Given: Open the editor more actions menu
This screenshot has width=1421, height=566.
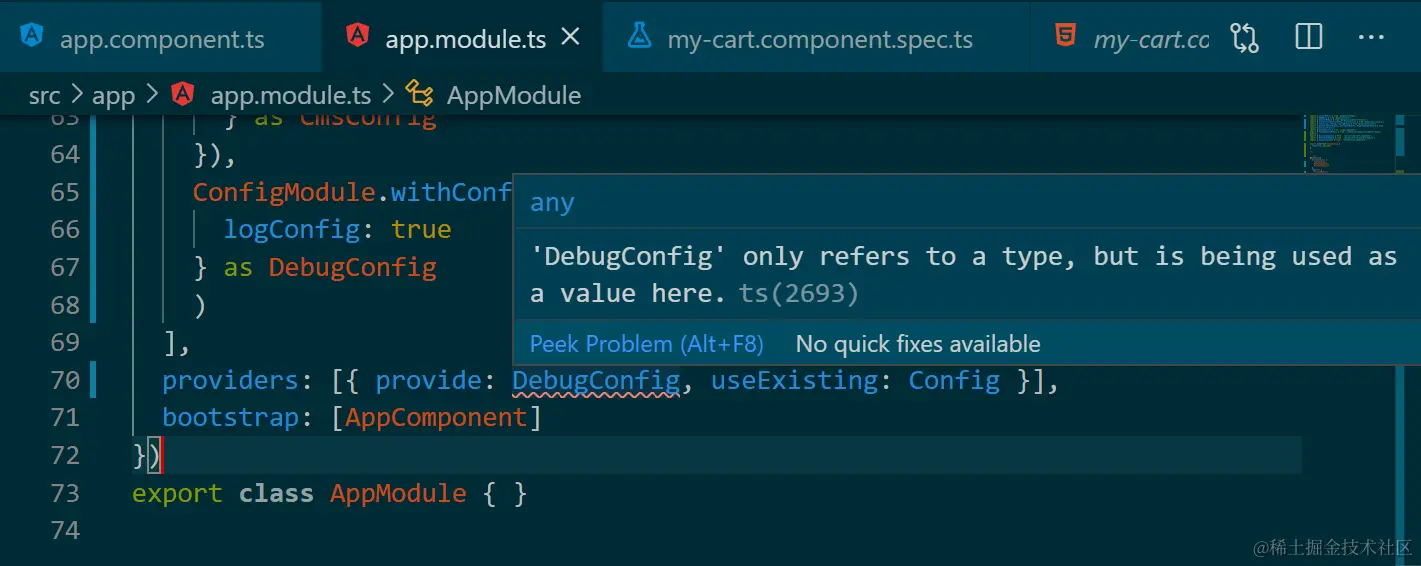Looking at the screenshot, I should coord(1370,38).
